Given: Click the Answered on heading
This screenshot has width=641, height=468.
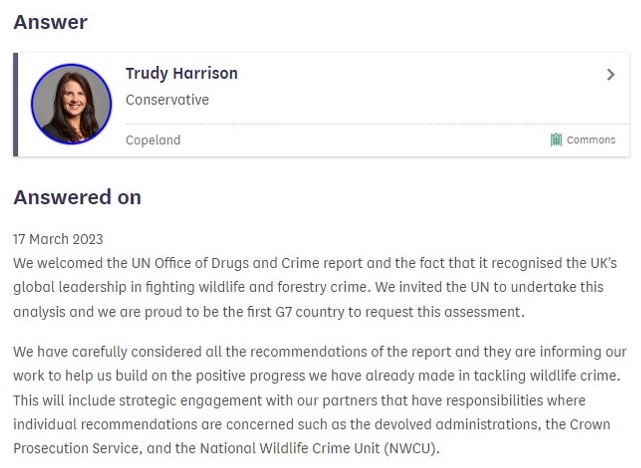Looking at the screenshot, I should (x=77, y=197).
